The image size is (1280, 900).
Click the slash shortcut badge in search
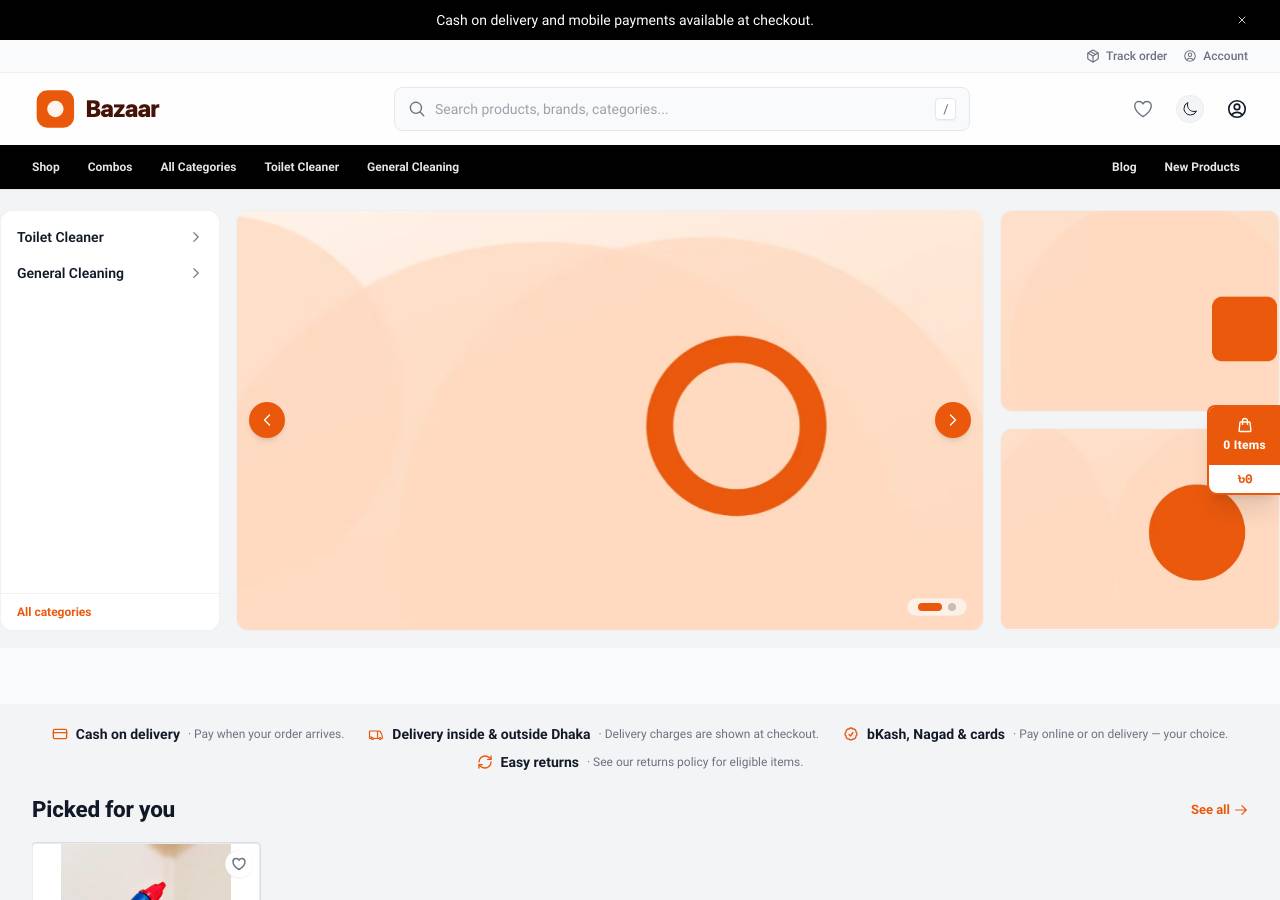coord(945,109)
